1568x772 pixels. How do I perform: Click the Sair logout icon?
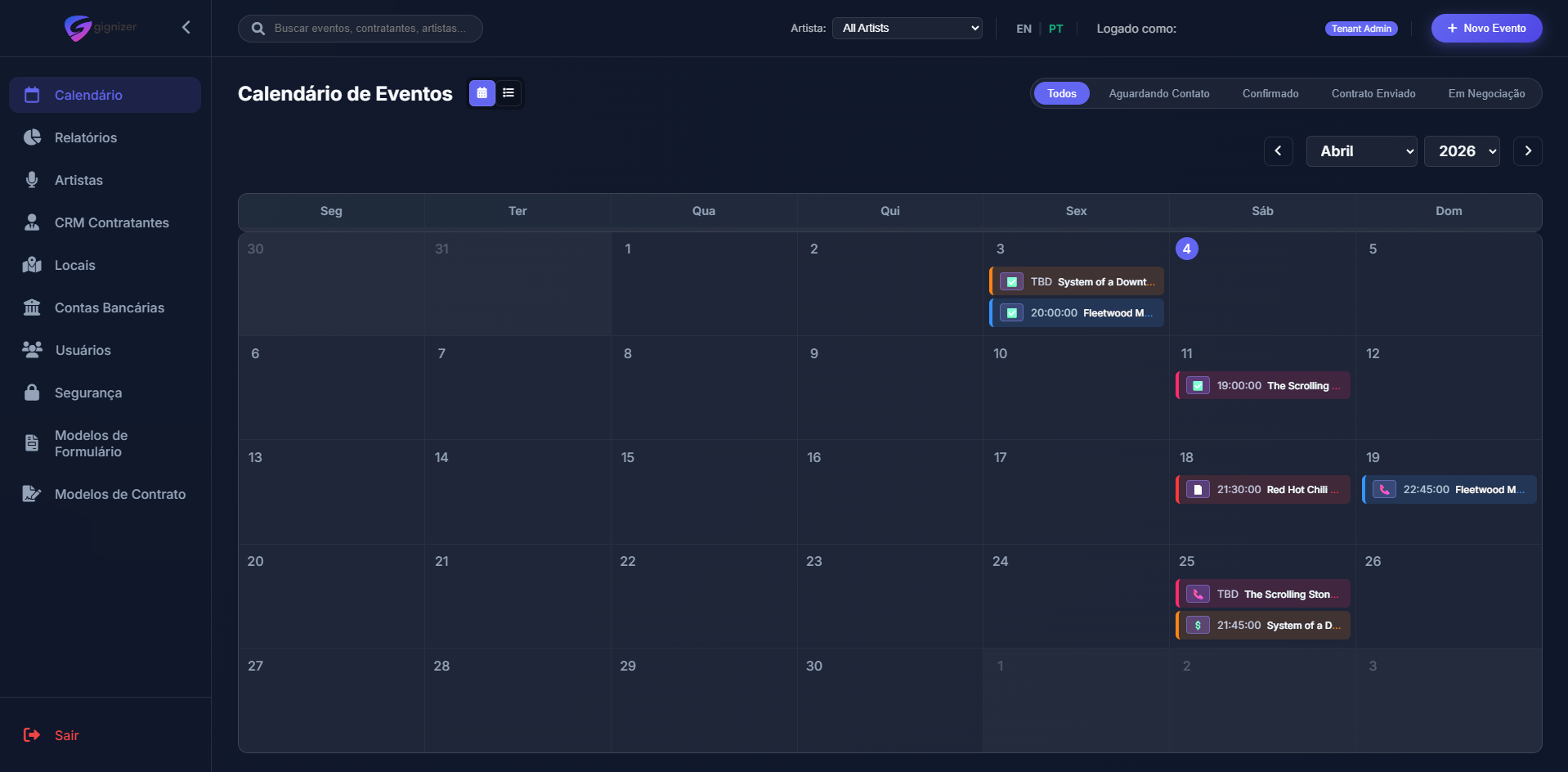[32, 735]
